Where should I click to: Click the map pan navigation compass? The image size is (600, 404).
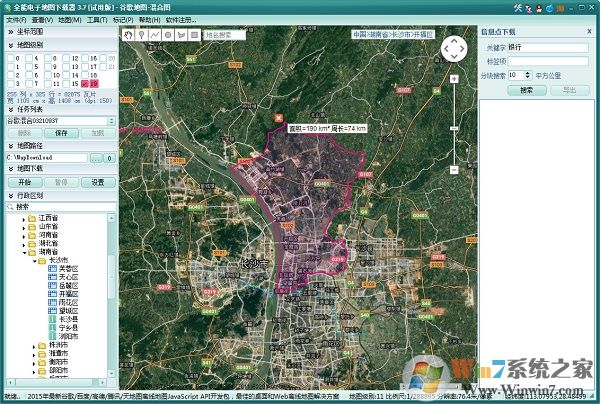(453, 49)
